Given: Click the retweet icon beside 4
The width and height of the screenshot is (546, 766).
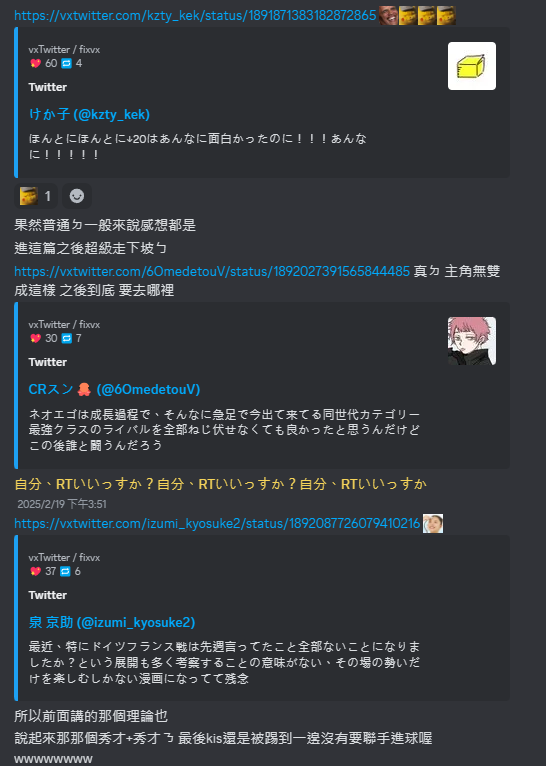Looking at the screenshot, I should (66, 64).
